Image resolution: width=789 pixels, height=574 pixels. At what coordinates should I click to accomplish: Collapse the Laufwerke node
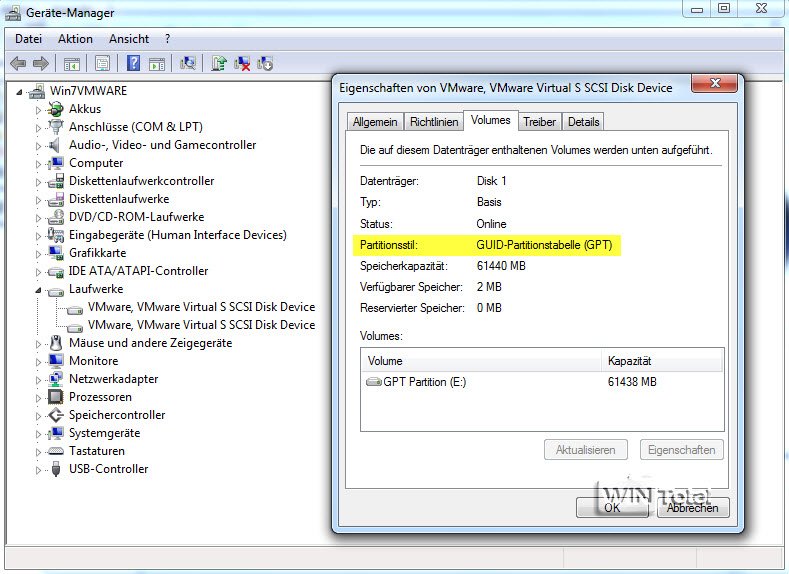pyautogui.click(x=38, y=290)
